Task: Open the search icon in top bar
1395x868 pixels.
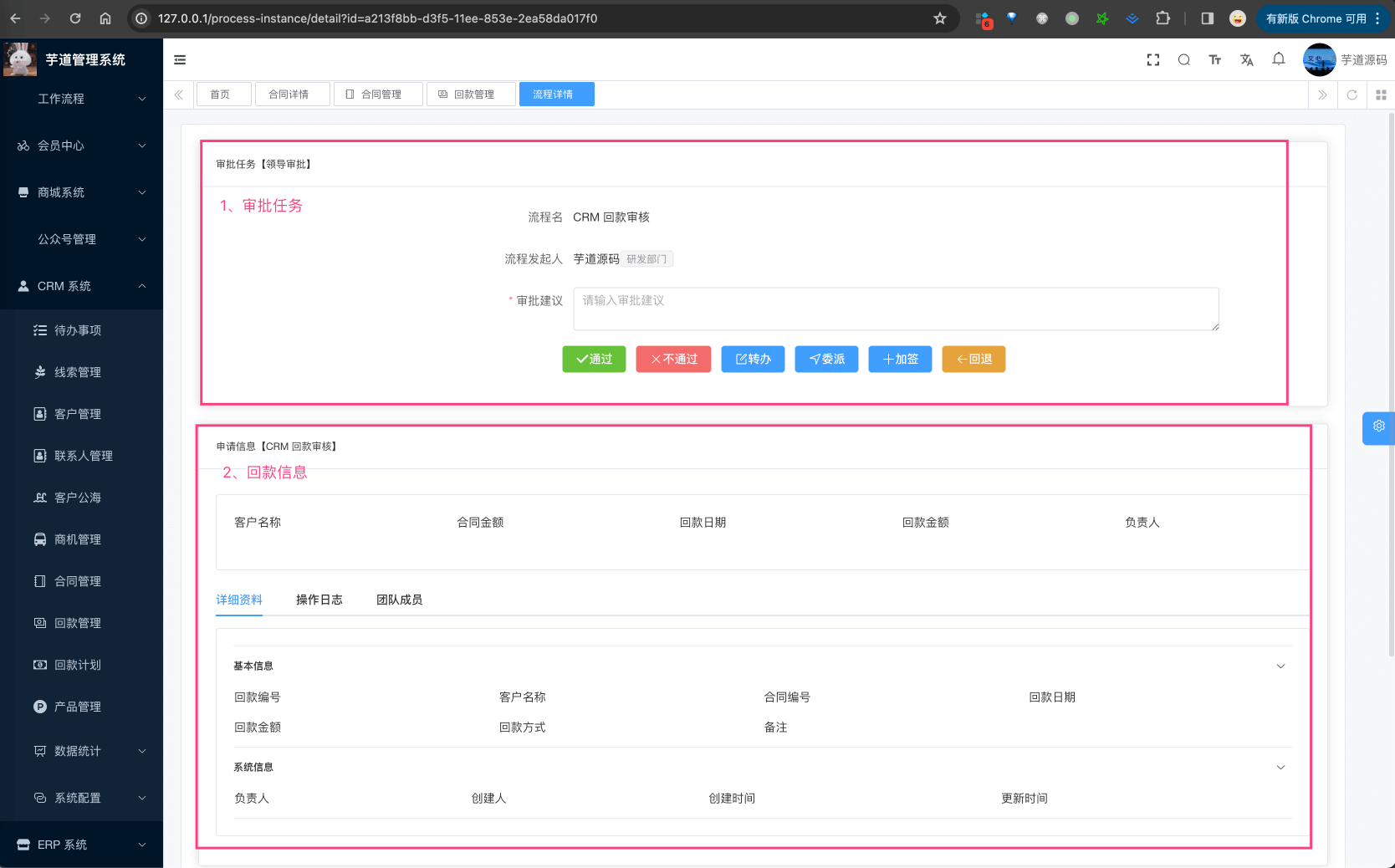Action: click(1184, 60)
